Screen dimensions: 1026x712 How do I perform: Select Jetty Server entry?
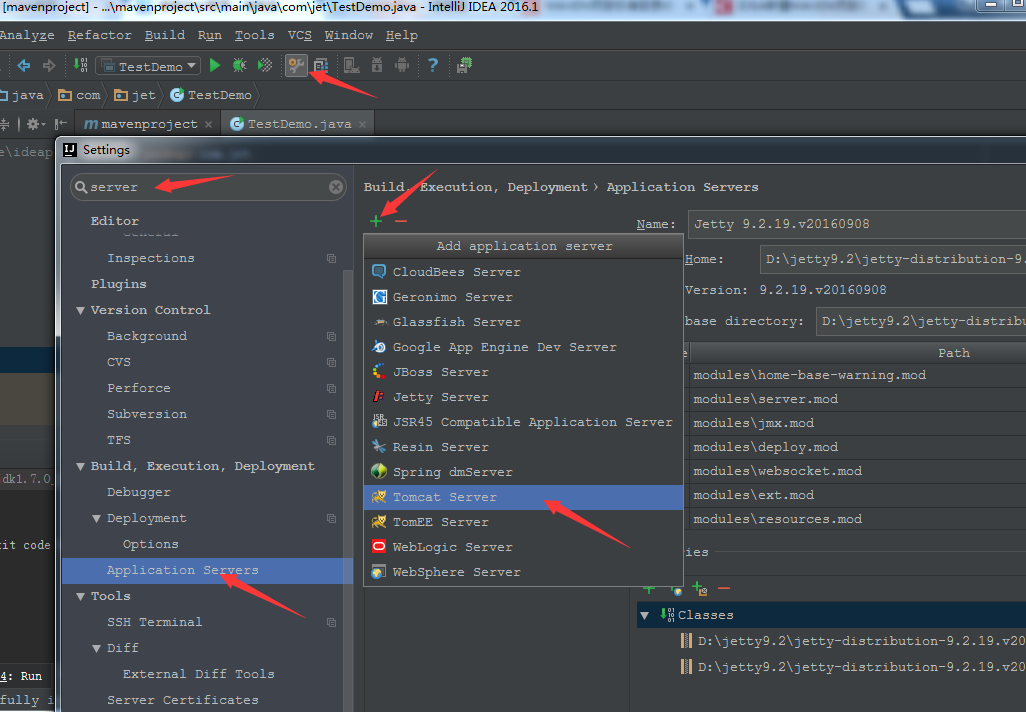click(523, 397)
